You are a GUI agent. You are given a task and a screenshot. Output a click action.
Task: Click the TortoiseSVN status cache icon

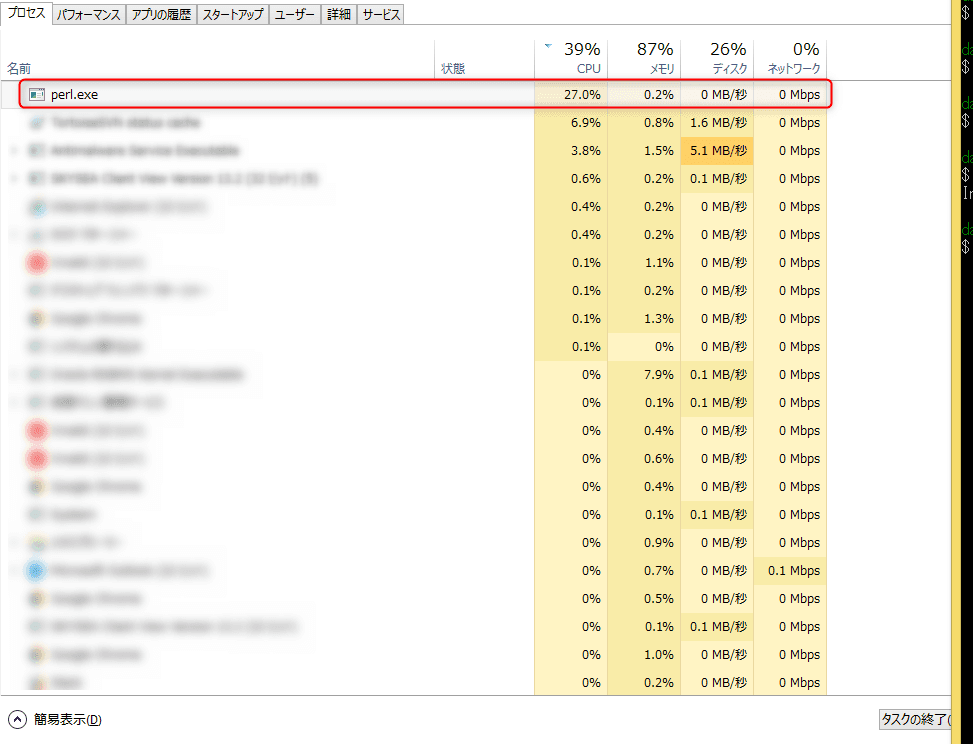pyautogui.click(x=37, y=123)
